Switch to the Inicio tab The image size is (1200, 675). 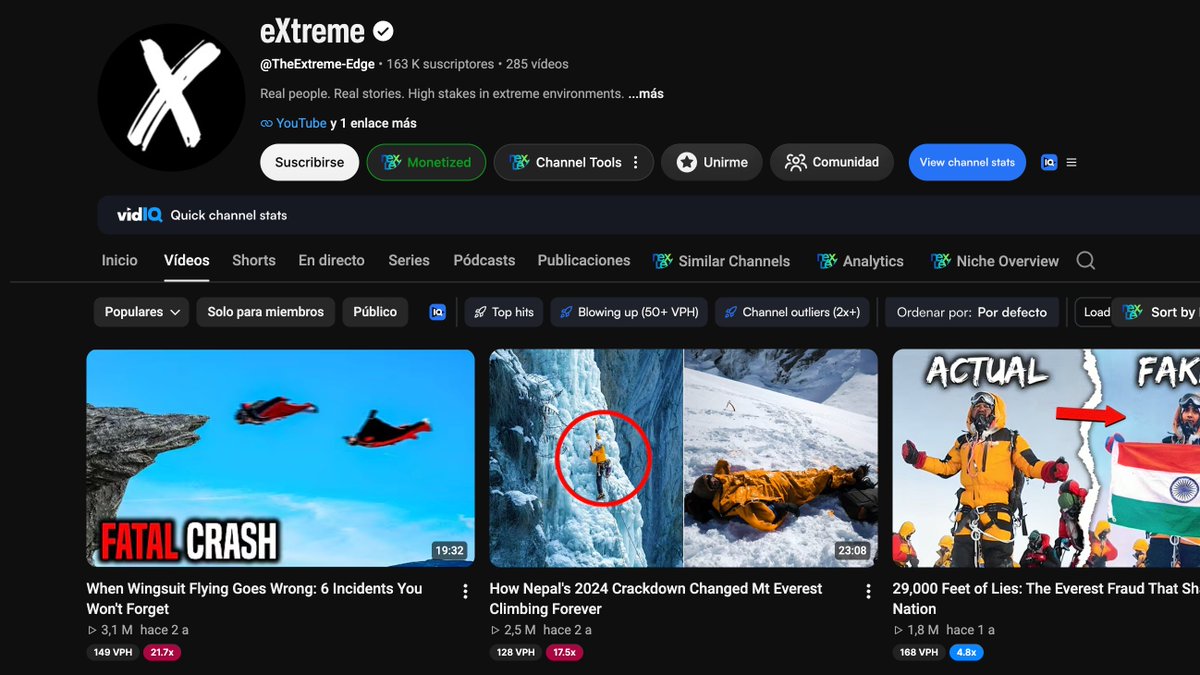(x=120, y=260)
